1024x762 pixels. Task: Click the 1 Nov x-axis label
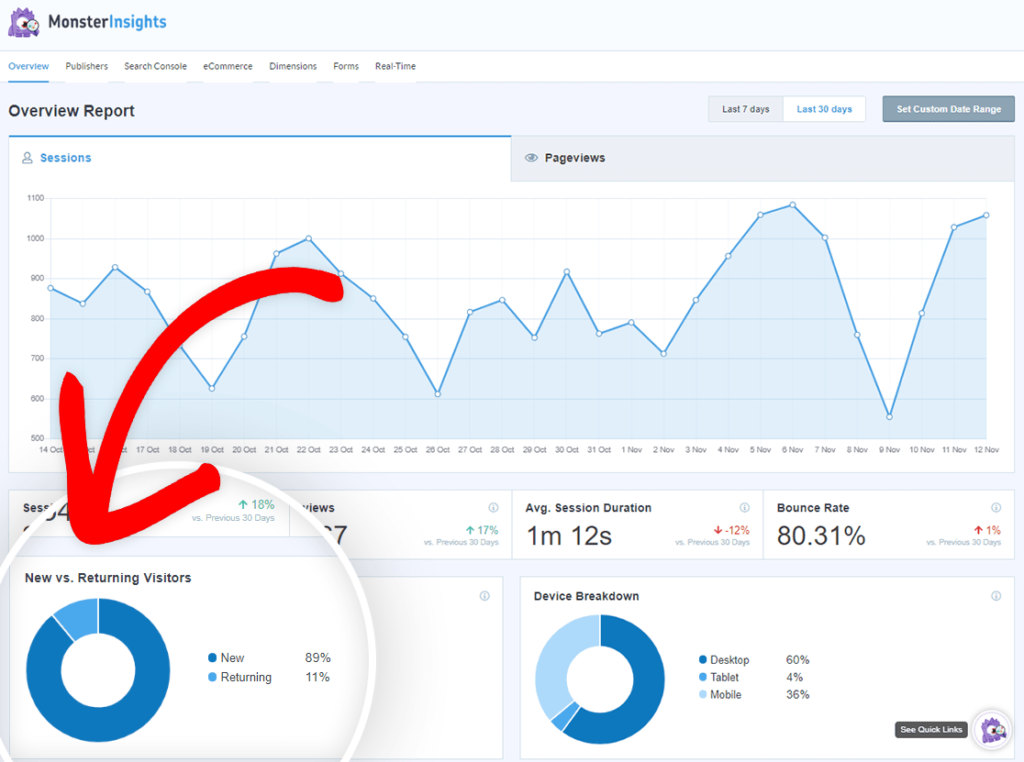point(632,449)
